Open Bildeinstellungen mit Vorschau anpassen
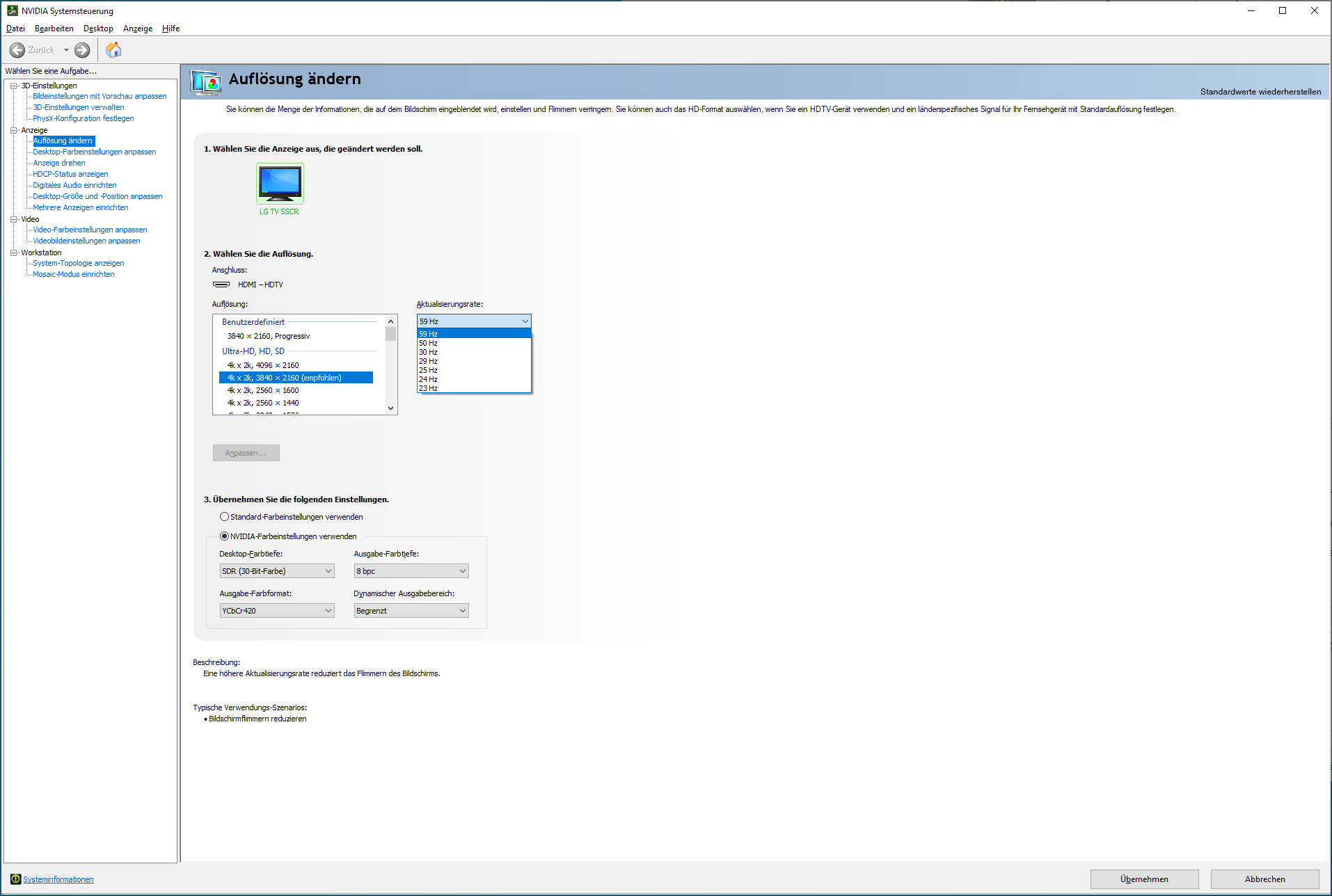The image size is (1332, 896). [100, 96]
